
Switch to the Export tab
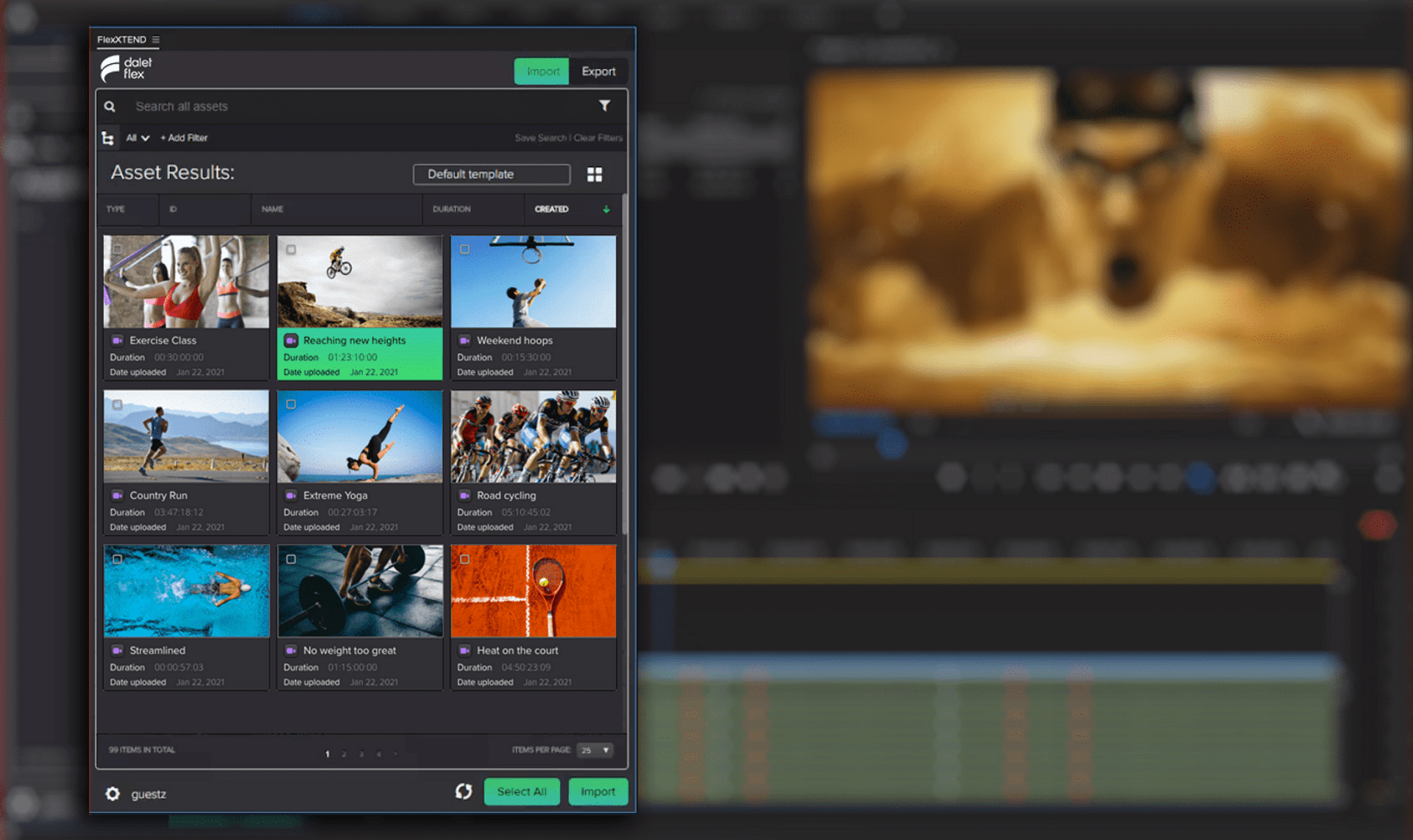[x=598, y=71]
